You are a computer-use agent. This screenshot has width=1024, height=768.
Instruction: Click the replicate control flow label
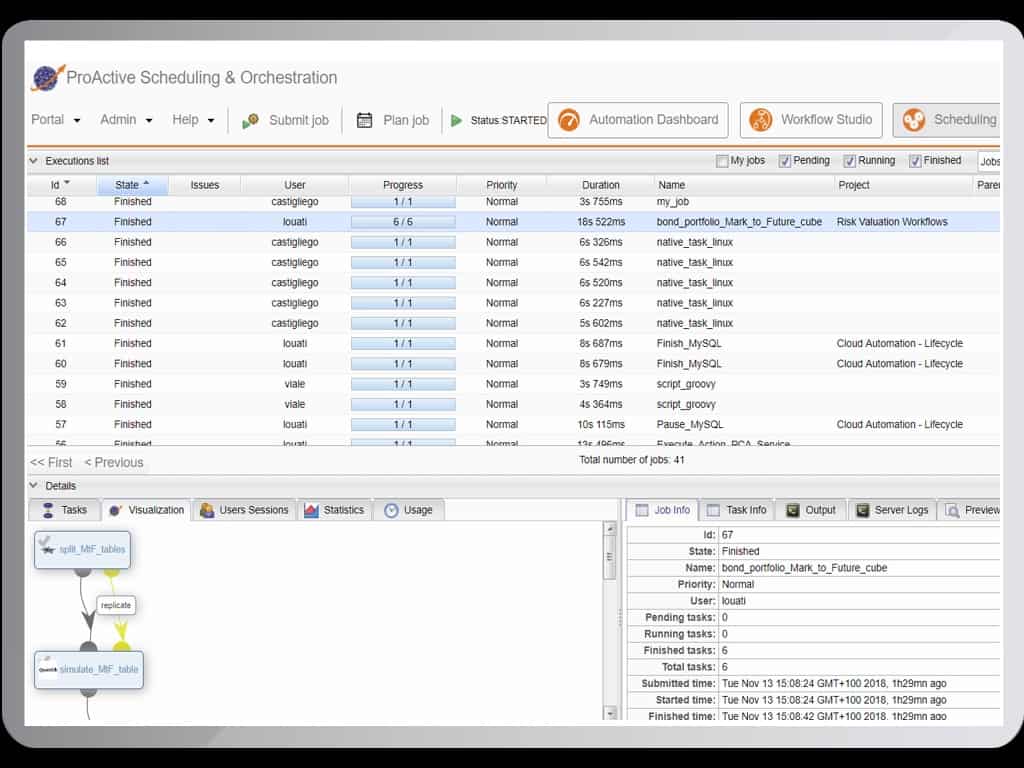pyautogui.click(x=116, y=605)
